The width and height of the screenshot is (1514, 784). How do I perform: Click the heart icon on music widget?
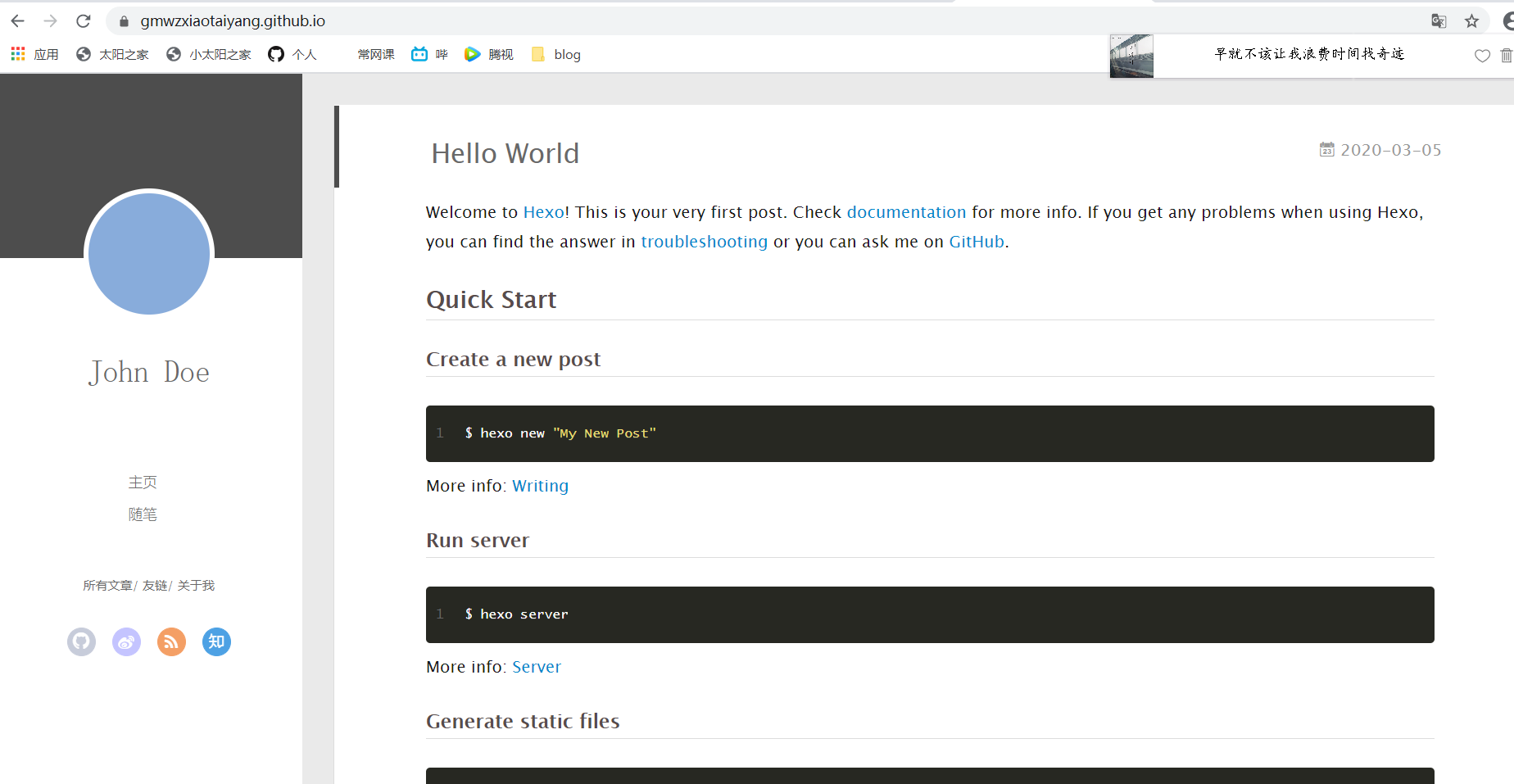tap(1482, 56)
